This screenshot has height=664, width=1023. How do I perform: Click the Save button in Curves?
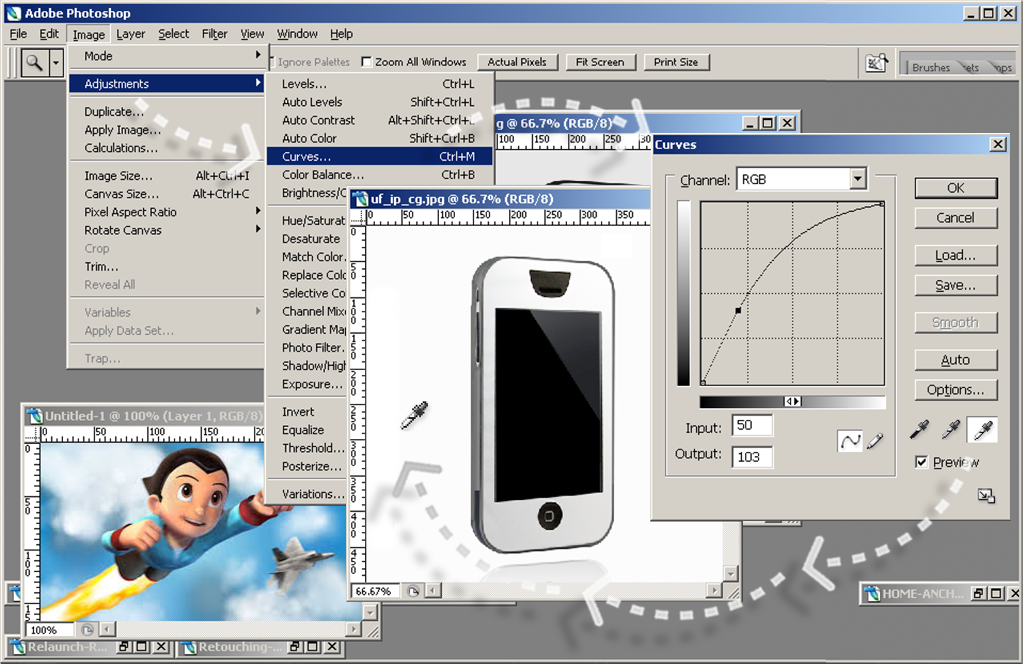956,285
